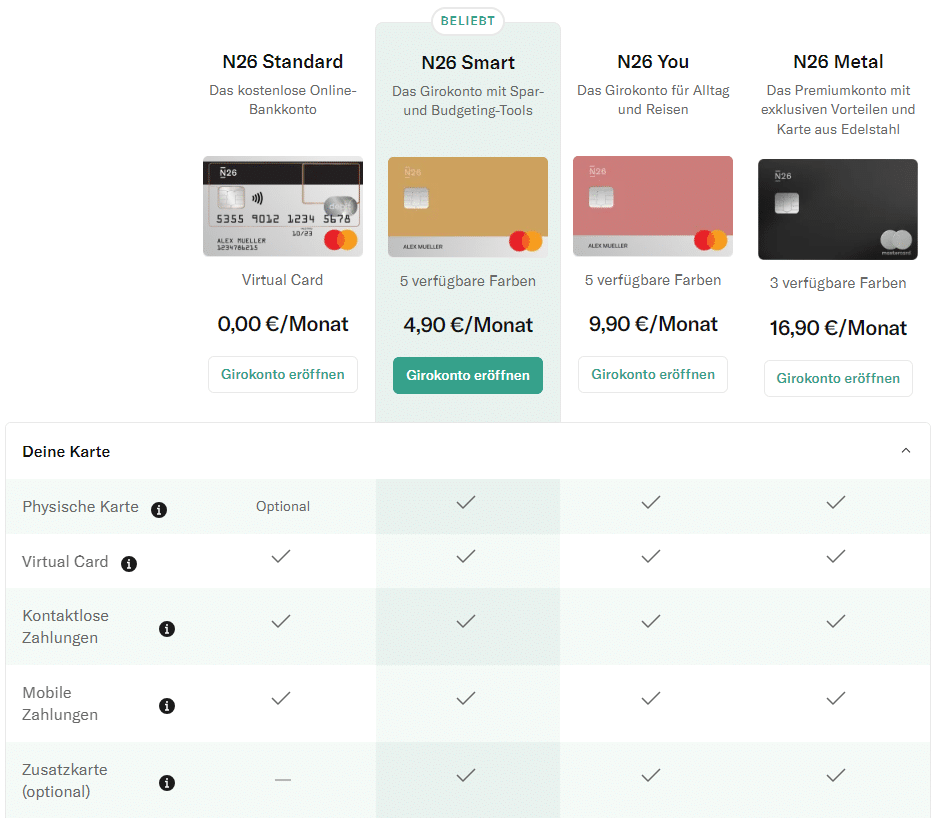Click the Optional cell for Physische Karte
The width and height of the screenshot is (934, 818).
click(283, 506)
